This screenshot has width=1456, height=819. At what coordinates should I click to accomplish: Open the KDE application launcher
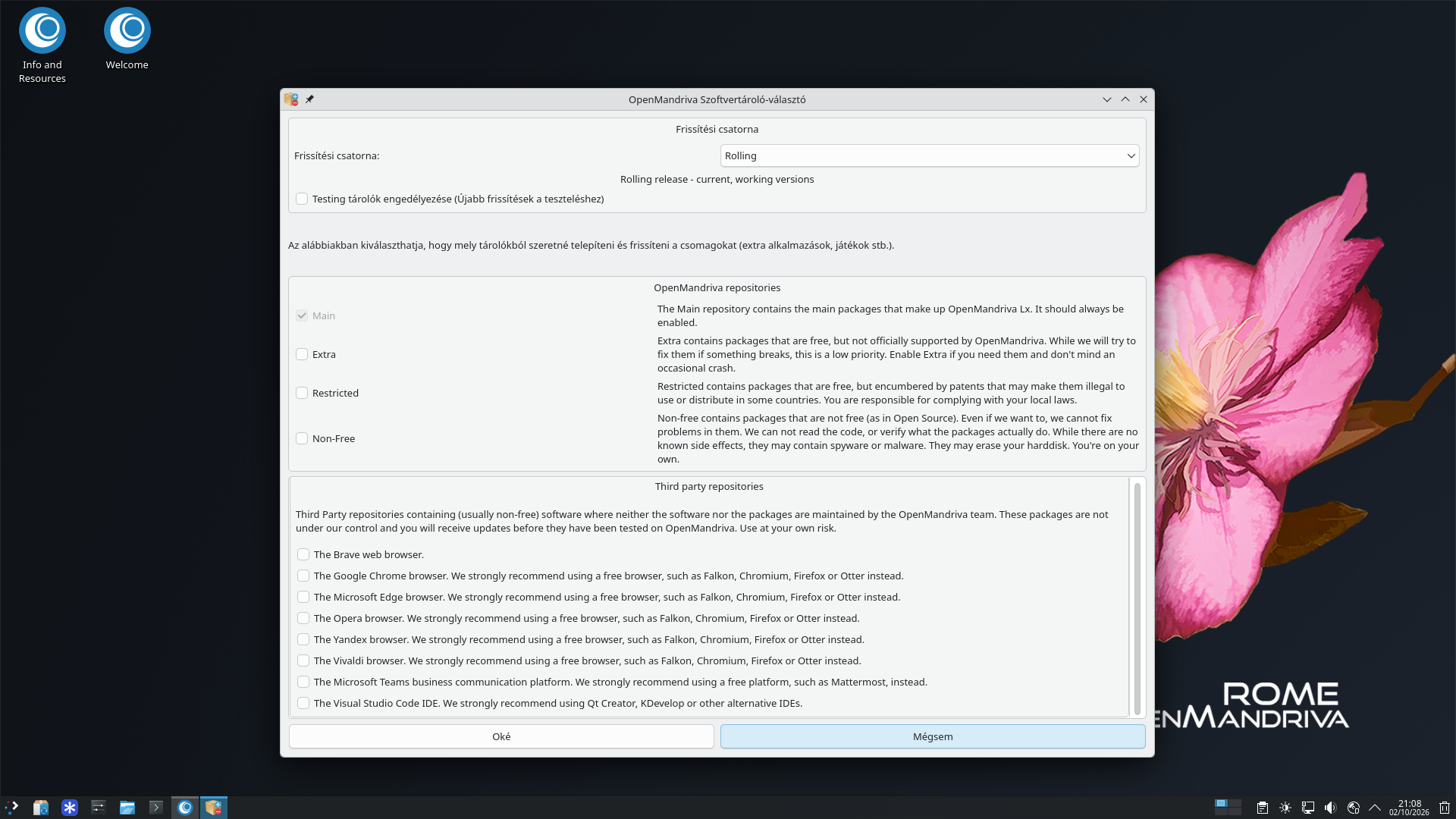(11, 808)
